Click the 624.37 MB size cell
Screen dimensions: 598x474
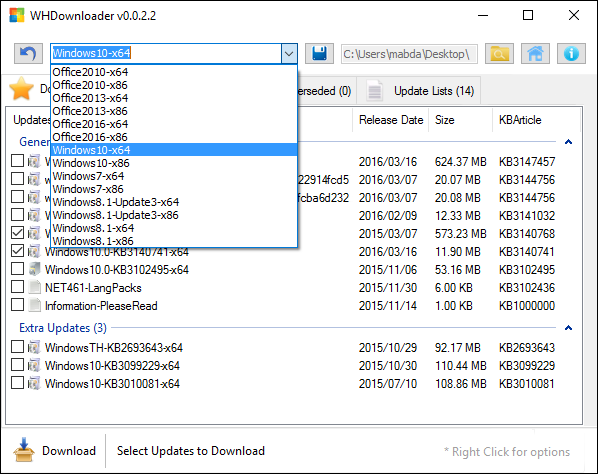click(x=461, y=162)
